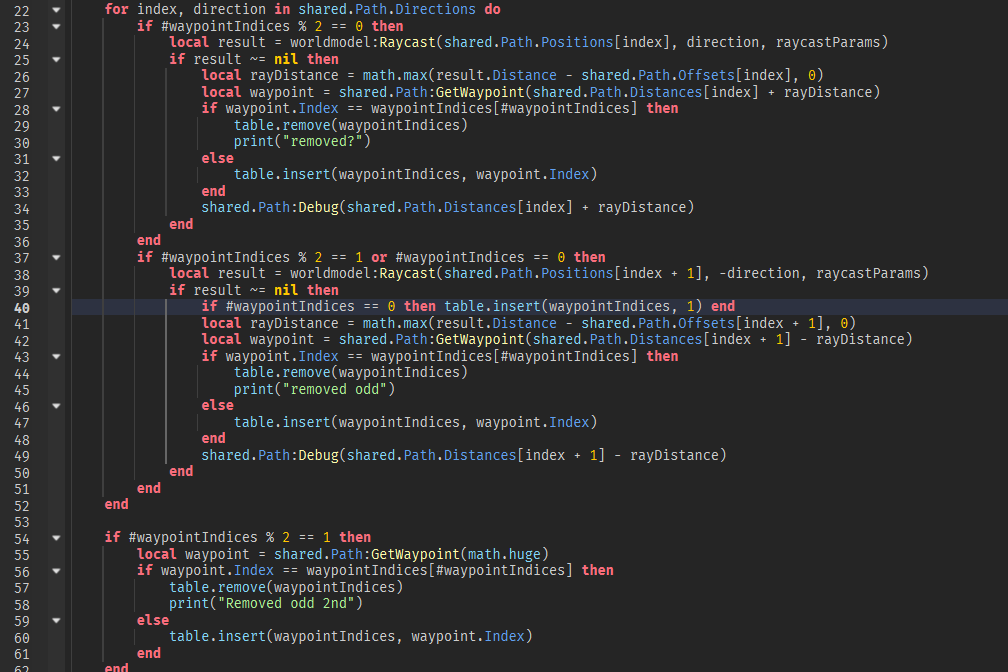Collapse the waypoint.Index block on line 56

[x=55, y=570]
